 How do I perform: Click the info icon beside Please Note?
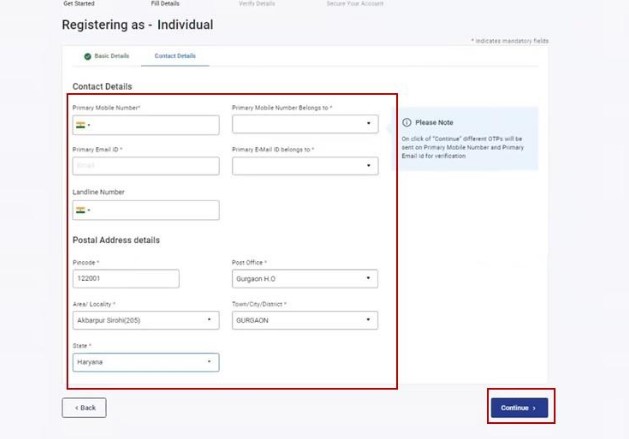[406, 122]
